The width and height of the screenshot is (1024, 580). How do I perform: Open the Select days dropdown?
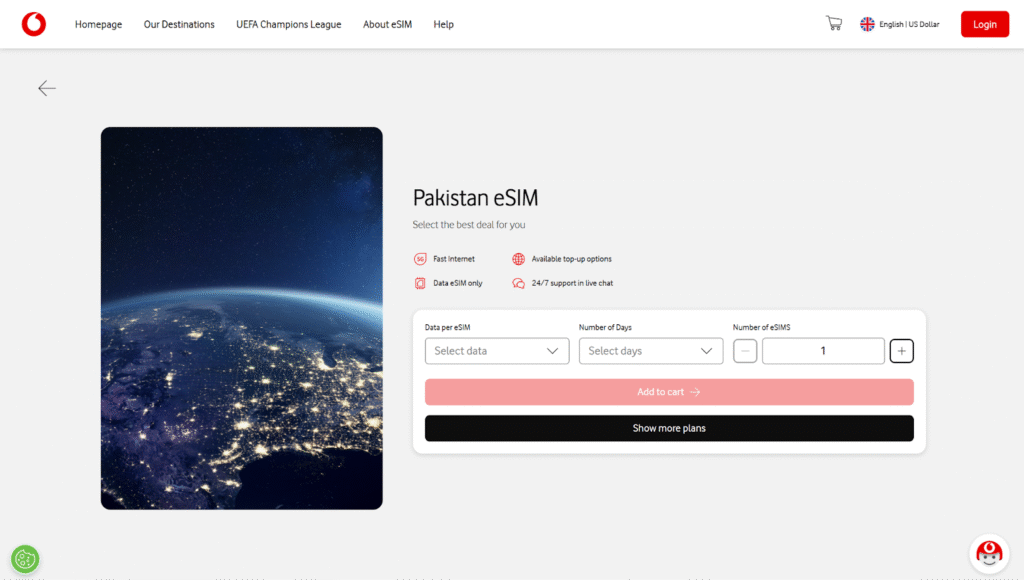(650, 351)
